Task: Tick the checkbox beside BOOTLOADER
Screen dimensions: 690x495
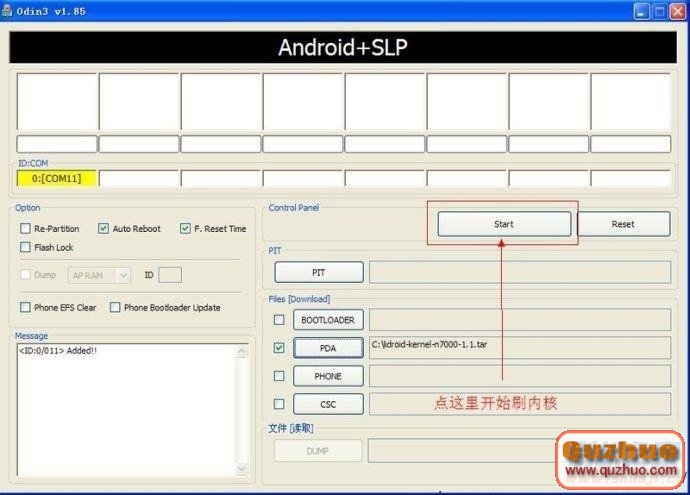Action: point(279,319)
